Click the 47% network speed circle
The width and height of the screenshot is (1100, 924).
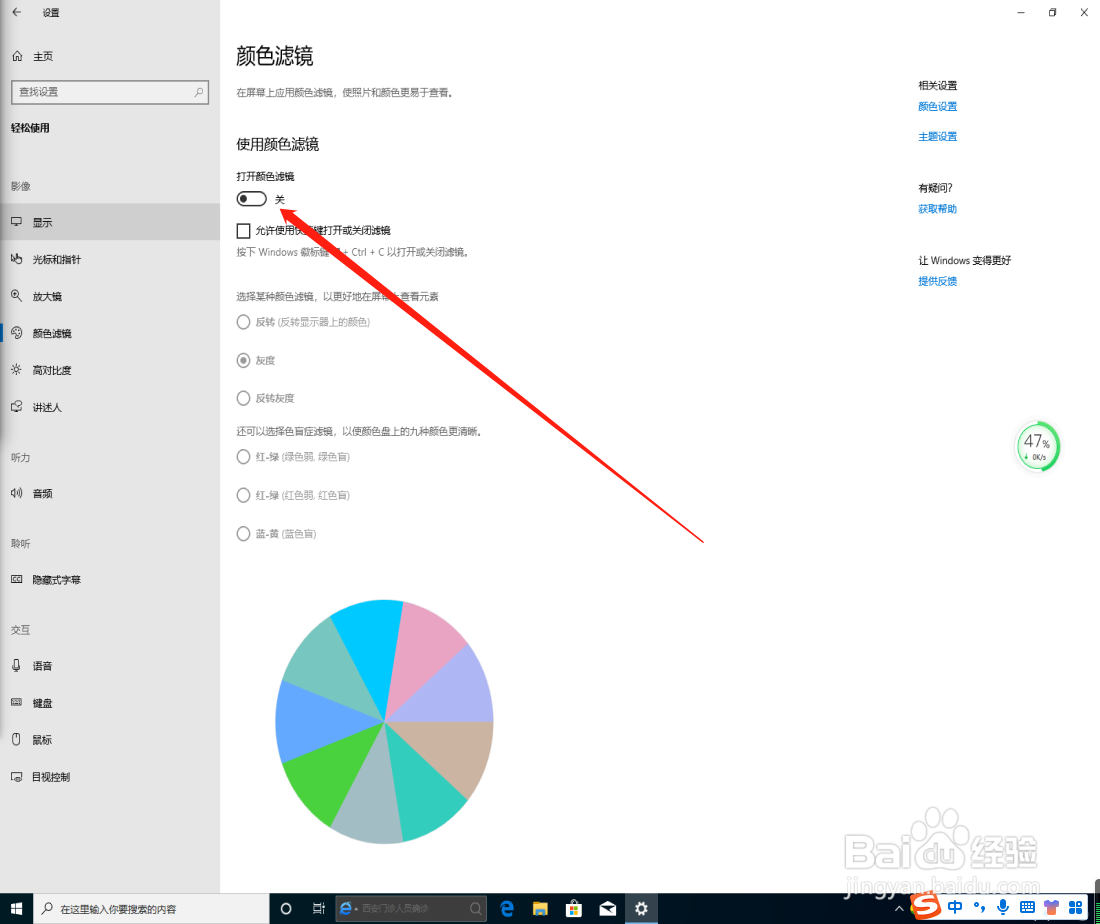click(1037, 446)
